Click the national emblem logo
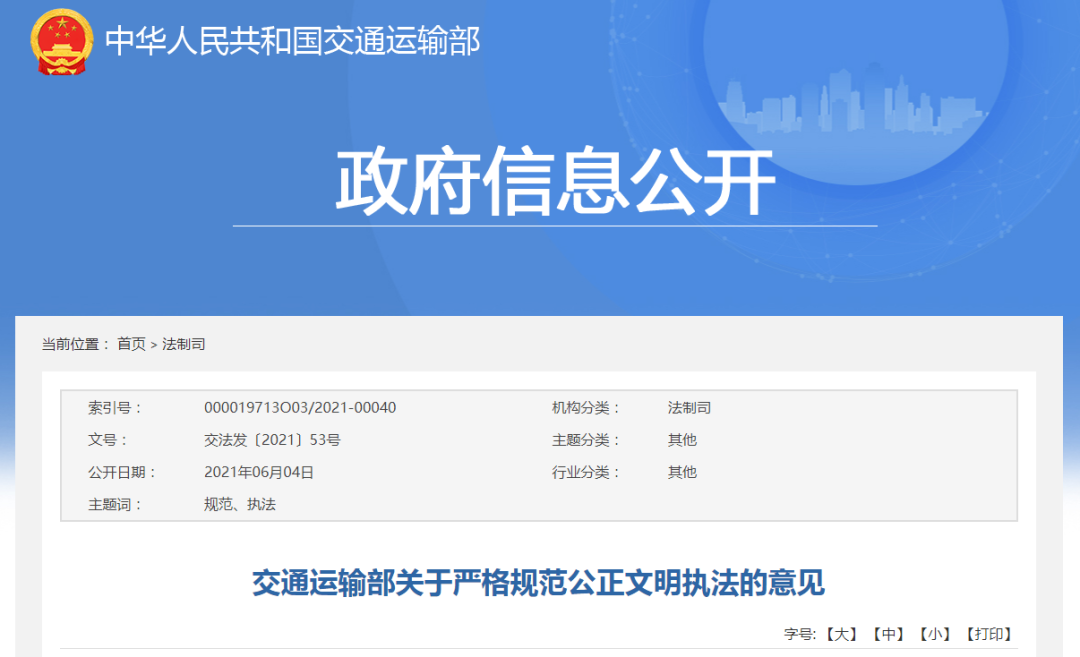 click(61, 42)
